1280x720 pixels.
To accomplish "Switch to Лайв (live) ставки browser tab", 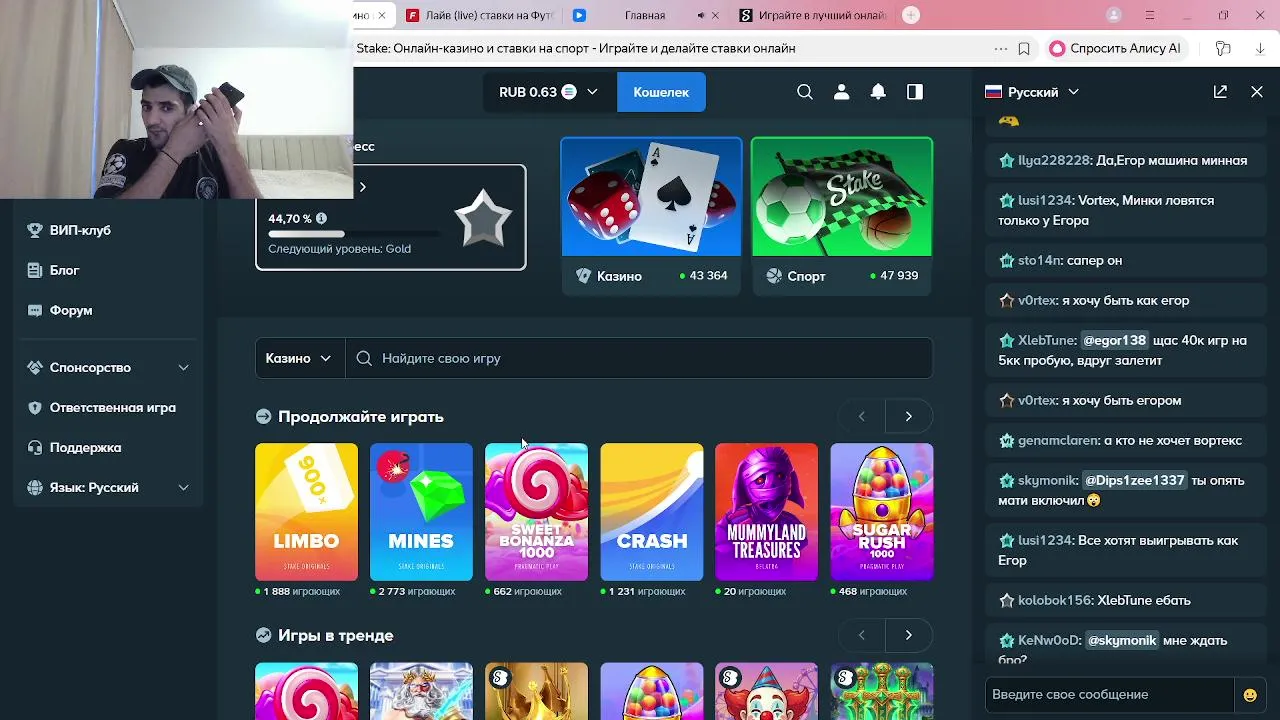I will [x=478, y=15].
